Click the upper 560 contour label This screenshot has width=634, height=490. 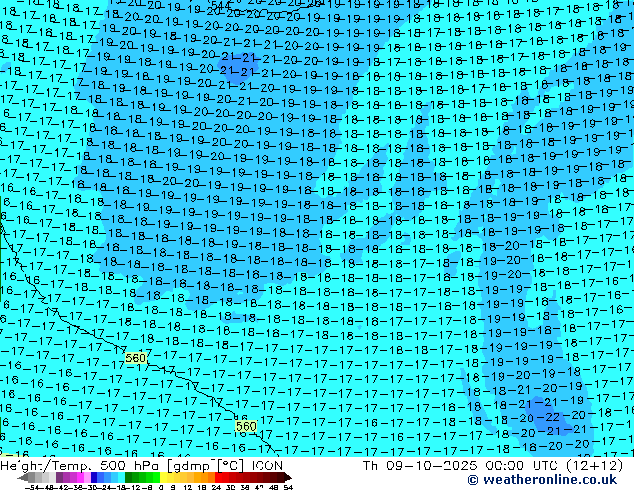[135, 358]
